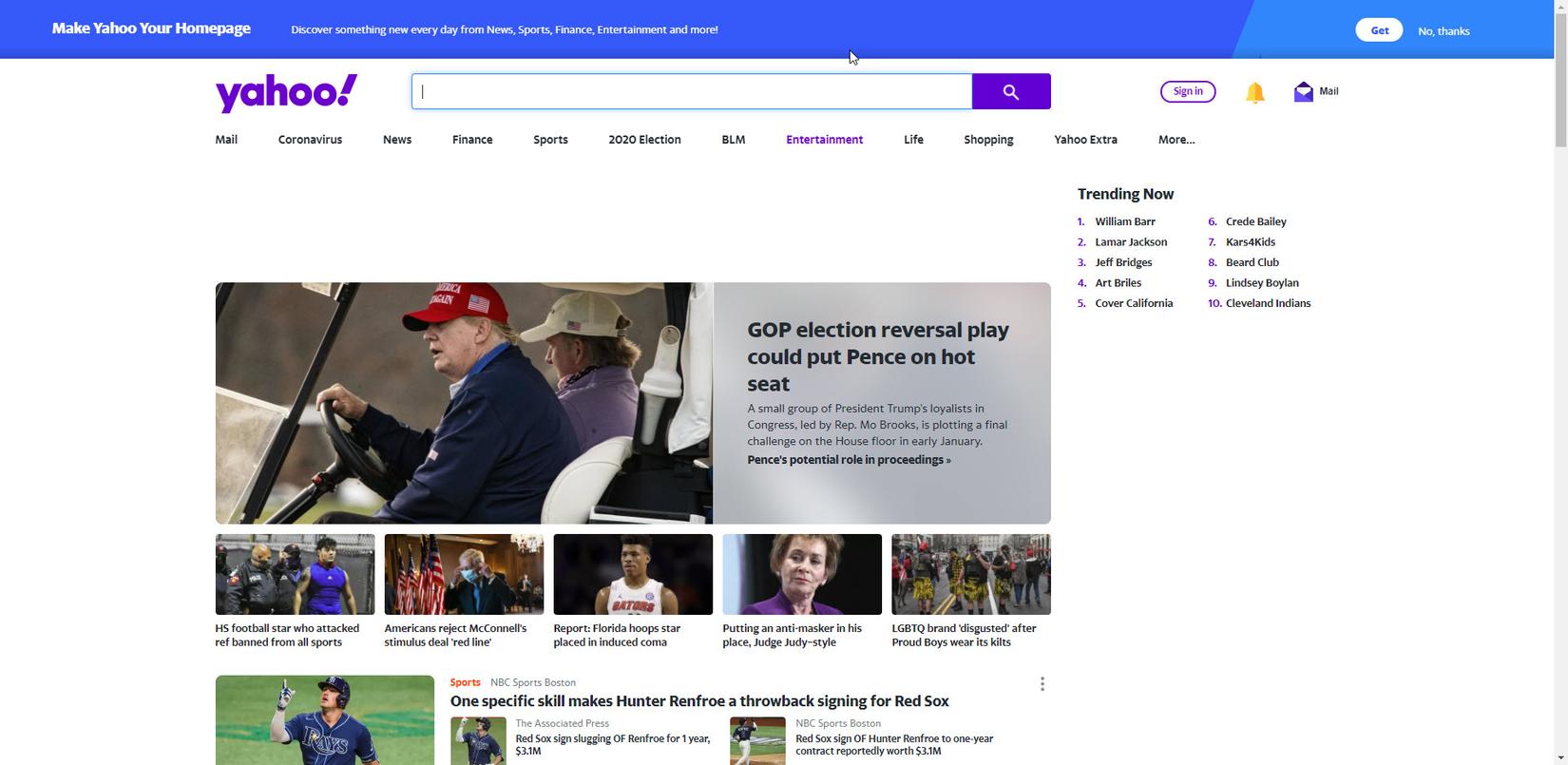Dismiss the banner with No, thanks
Image resolution: width=1568 pixels, height=765 pixels.
pos(1444,31)
